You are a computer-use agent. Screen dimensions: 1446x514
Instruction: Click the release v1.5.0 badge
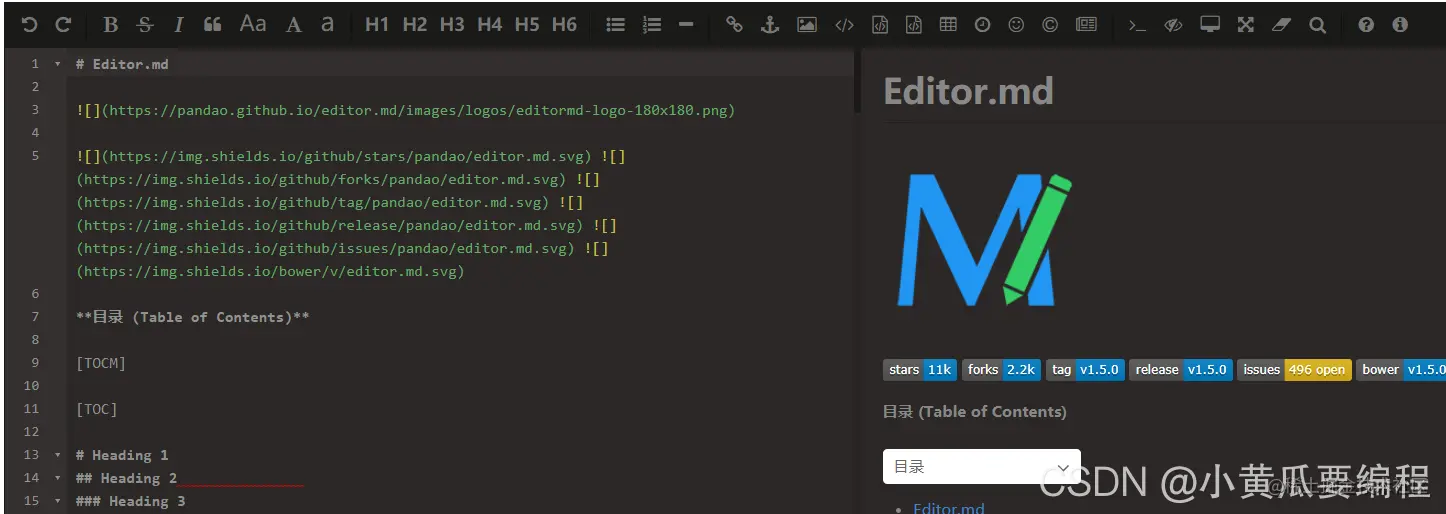point(1181,370)
